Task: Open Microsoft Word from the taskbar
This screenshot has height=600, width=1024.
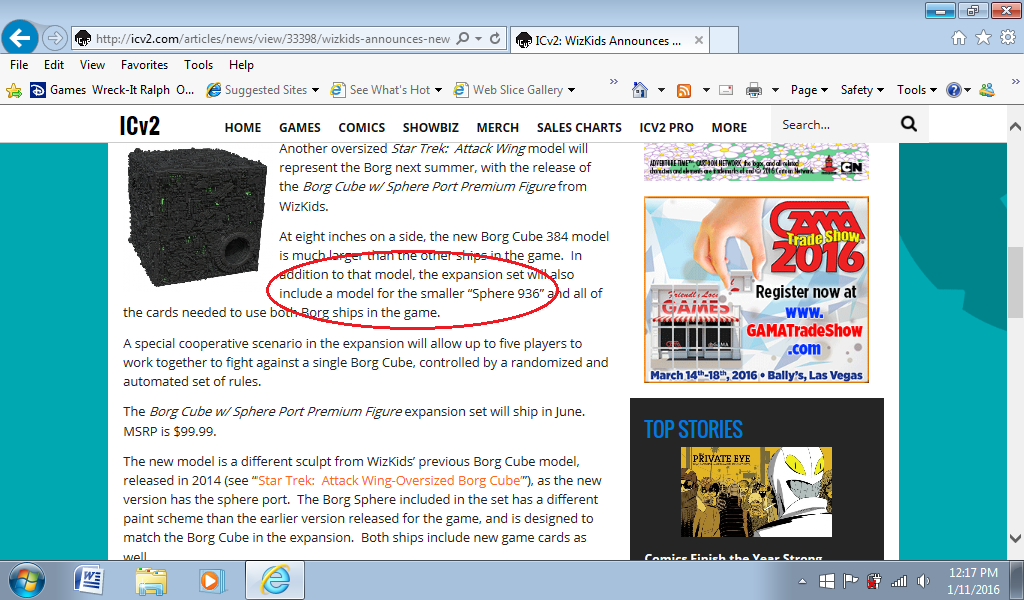Action: tap(89, 580)
